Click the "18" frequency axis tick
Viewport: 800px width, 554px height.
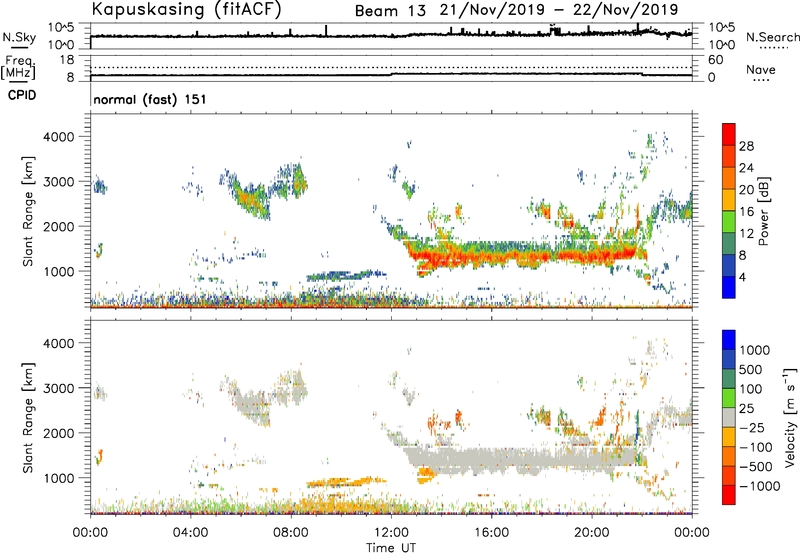[67, 60]
